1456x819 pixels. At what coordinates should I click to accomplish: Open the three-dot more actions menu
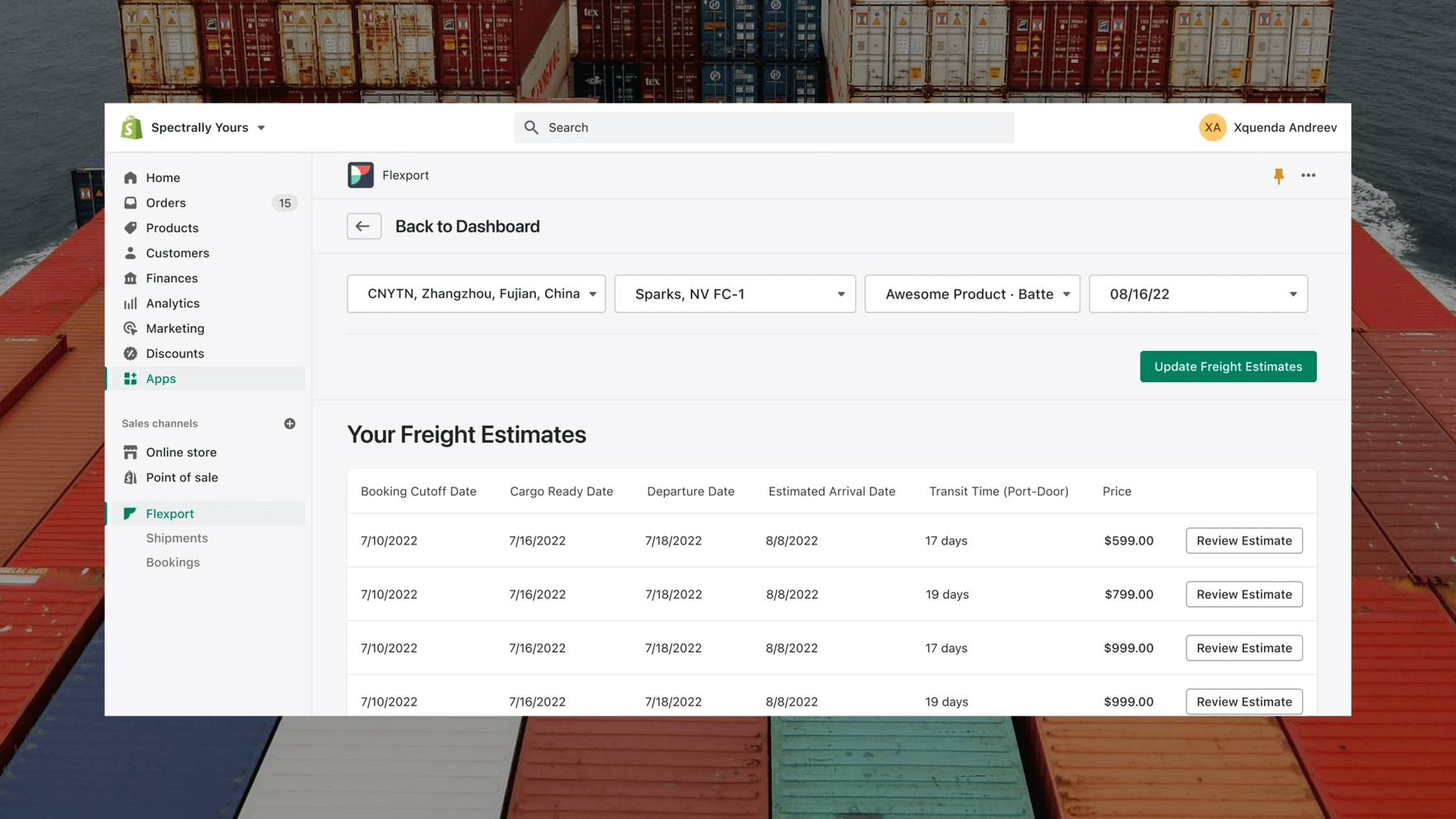pyautogui.click(x=1308, y=175)
